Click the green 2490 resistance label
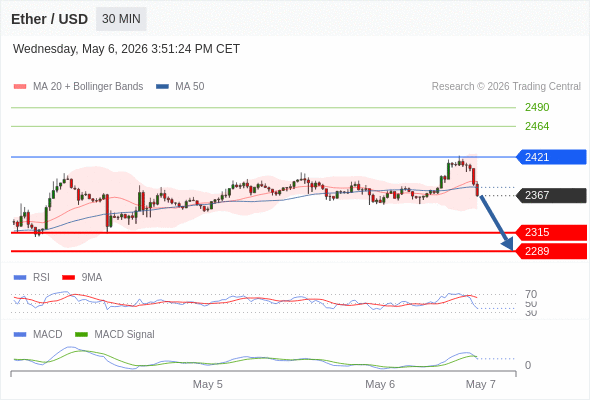This screenshot has height=400, width=590. [537, 107]
